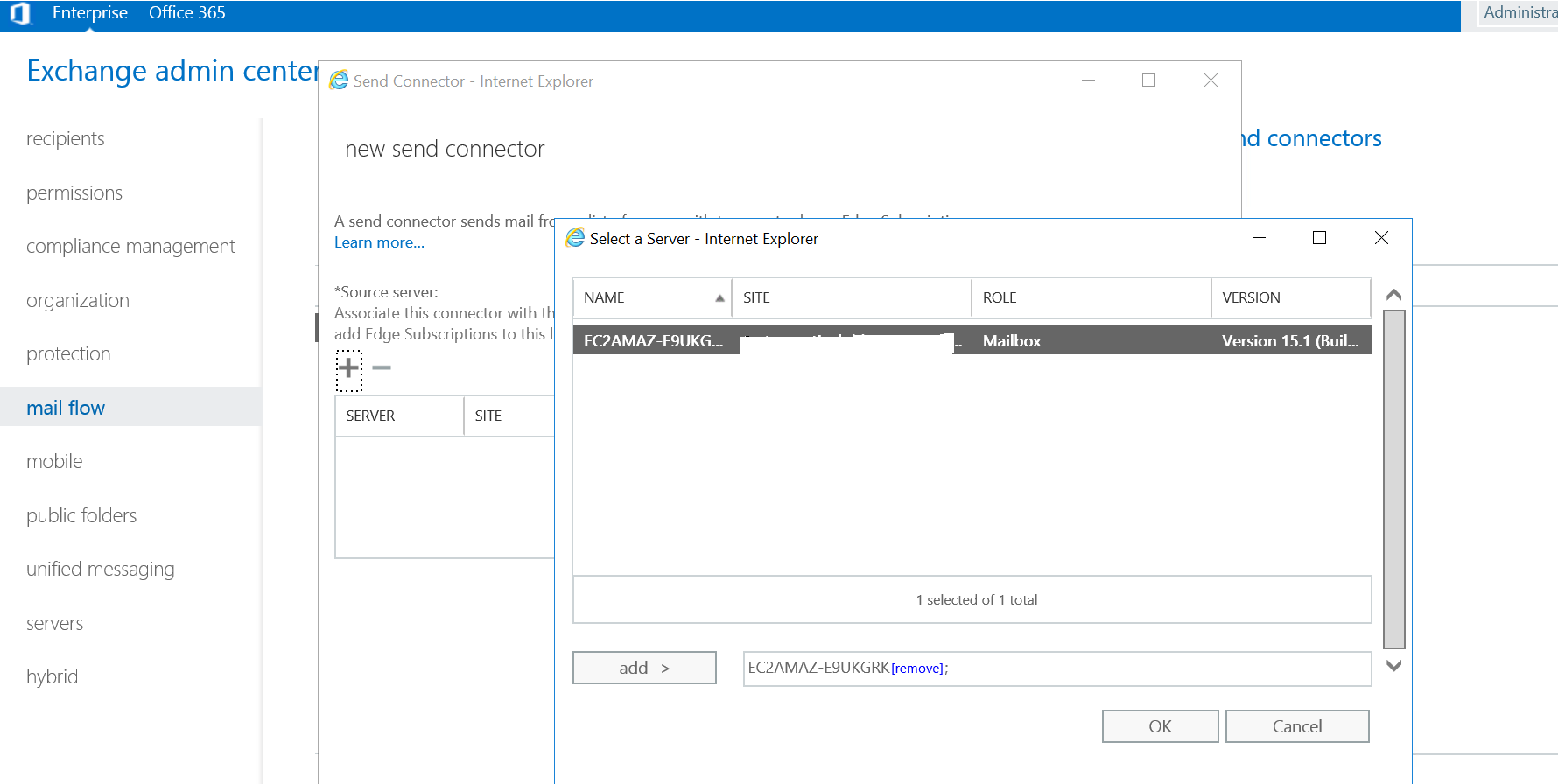Click the Office logo icon in top bar
This screenshot has width=1558, height=784.
19,13
